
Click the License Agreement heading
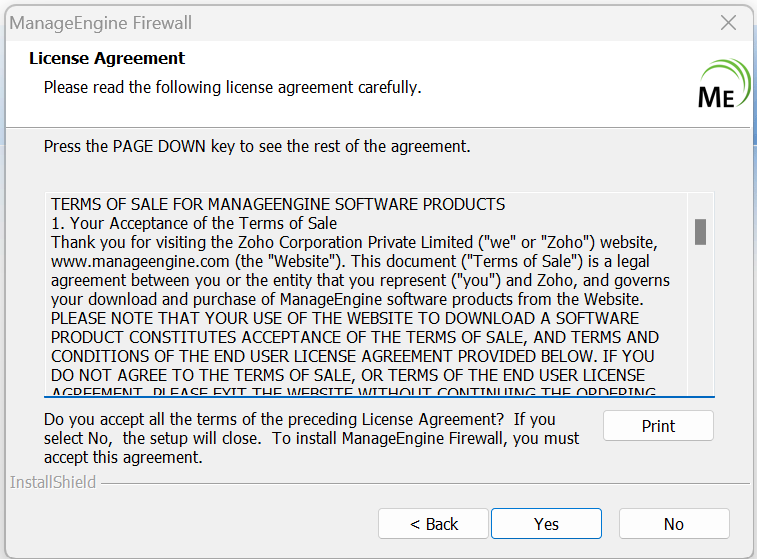107,58
